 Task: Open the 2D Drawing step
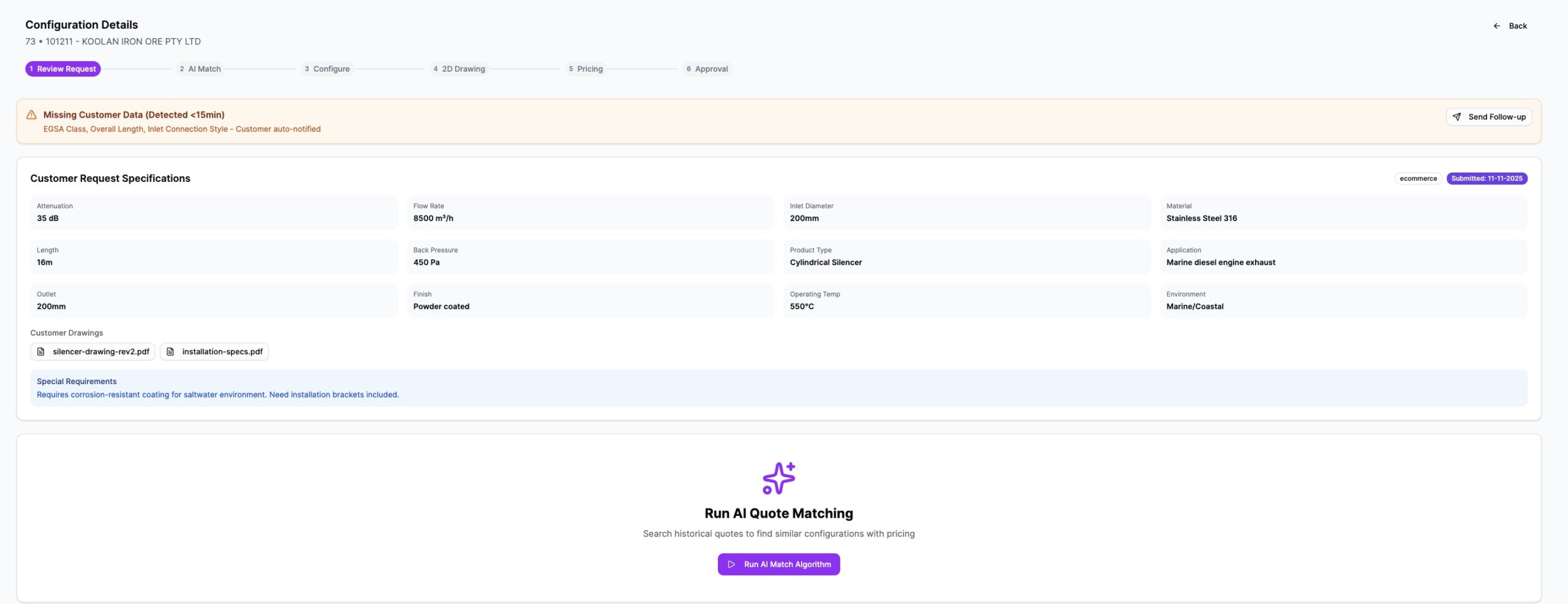click(459, 69)
